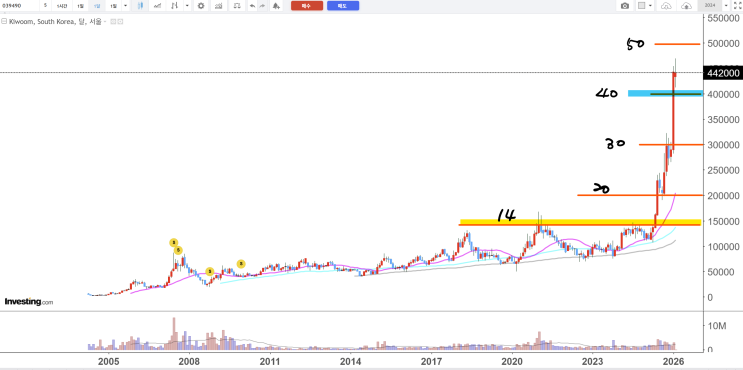Click the current price label 442000
Screen dimensions: 743x370
(723, 73)
